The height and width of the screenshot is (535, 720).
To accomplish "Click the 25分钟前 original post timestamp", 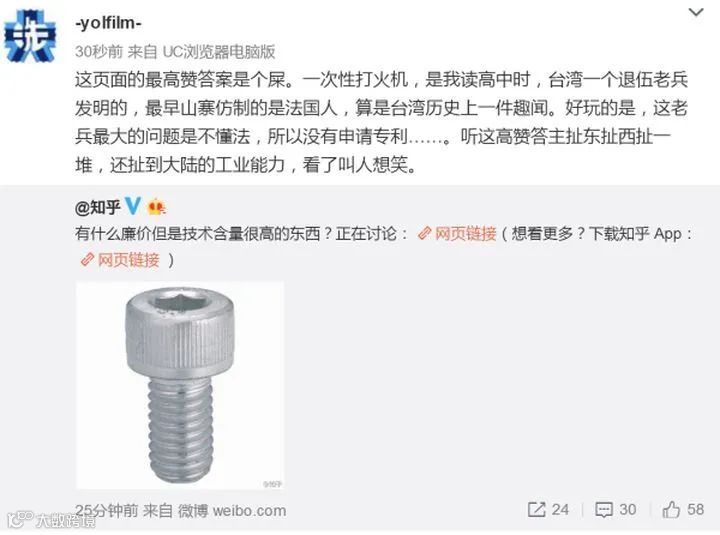I will pyautogui.click(x=107, y=510).
